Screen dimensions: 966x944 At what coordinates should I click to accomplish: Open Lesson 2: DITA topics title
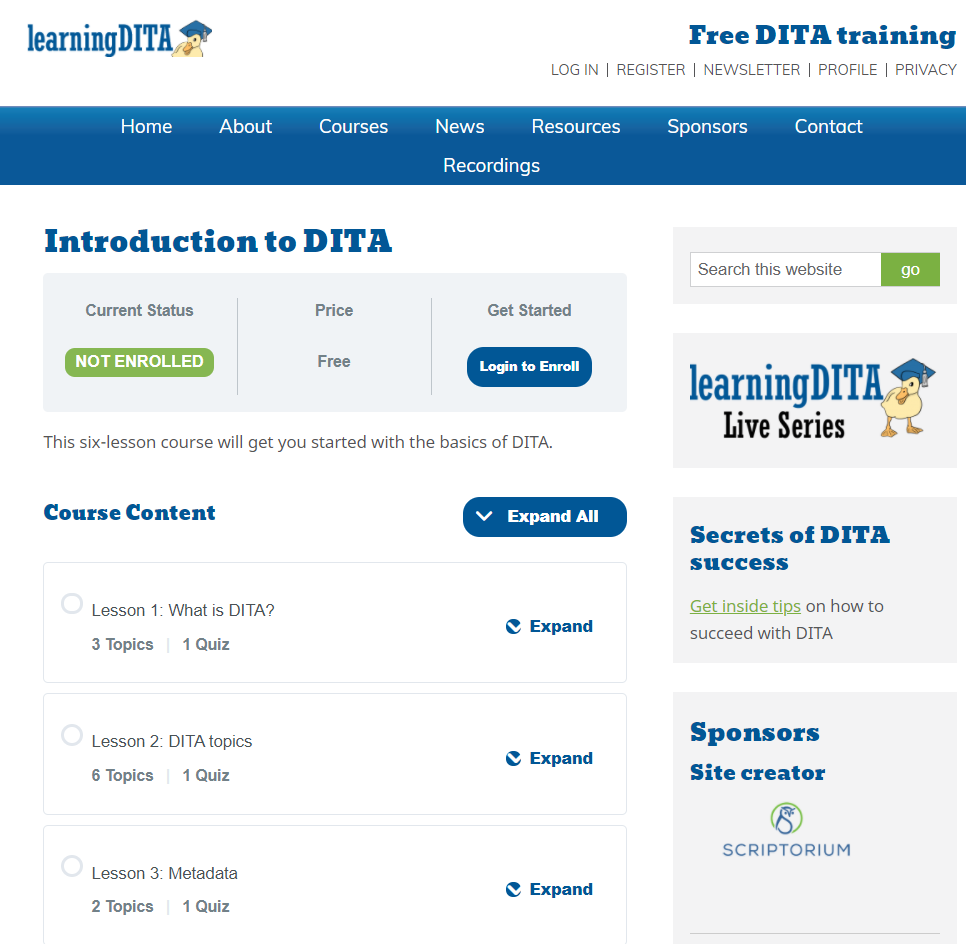[x=172, y=741]
